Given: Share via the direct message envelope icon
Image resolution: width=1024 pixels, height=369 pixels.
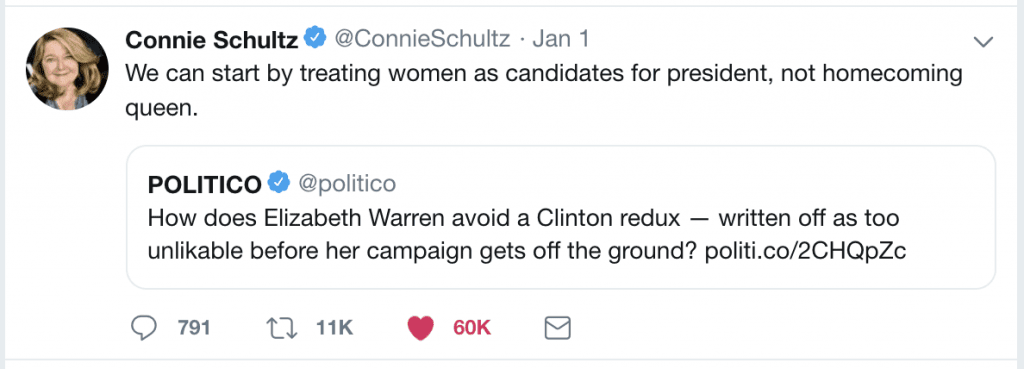Looking at the screenshot, I should (558, 328).
